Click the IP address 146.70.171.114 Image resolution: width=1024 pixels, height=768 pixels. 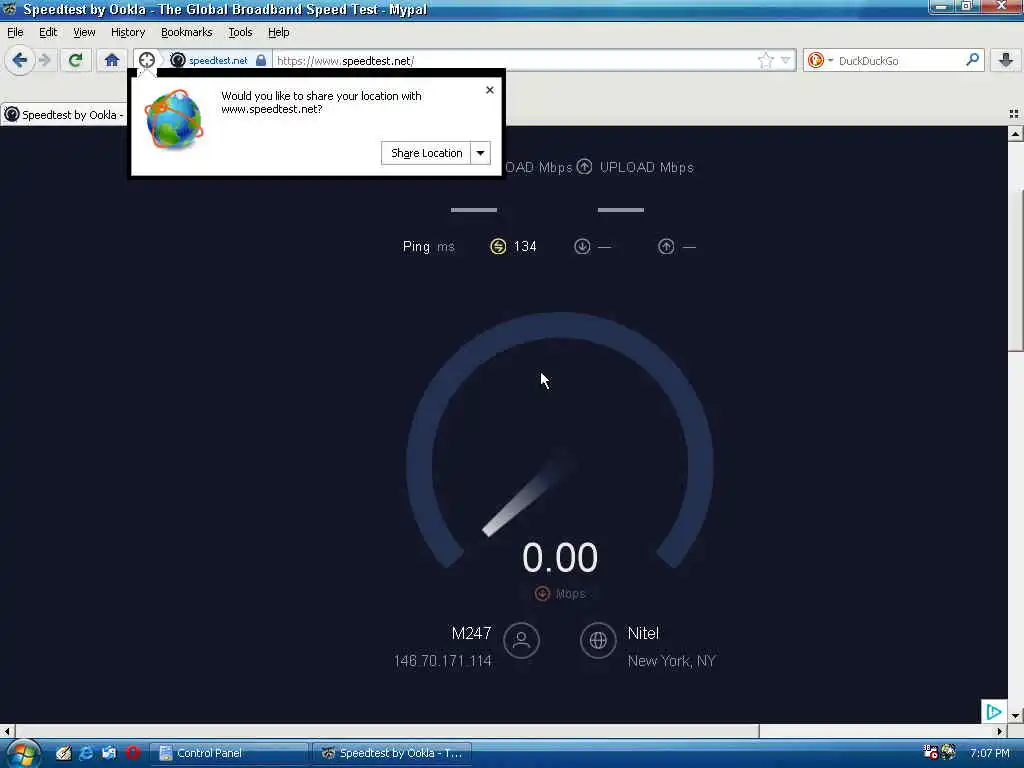(443, 662)
